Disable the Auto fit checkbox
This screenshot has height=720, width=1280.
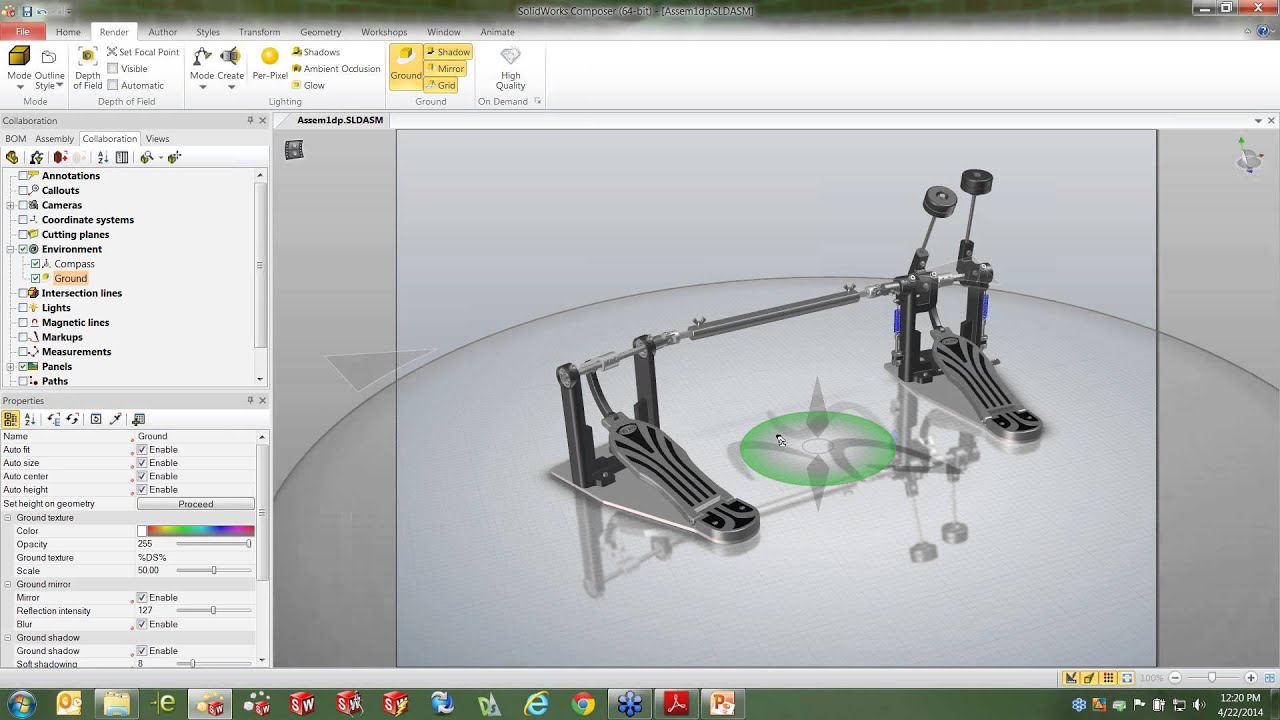(x=142, y=450)
